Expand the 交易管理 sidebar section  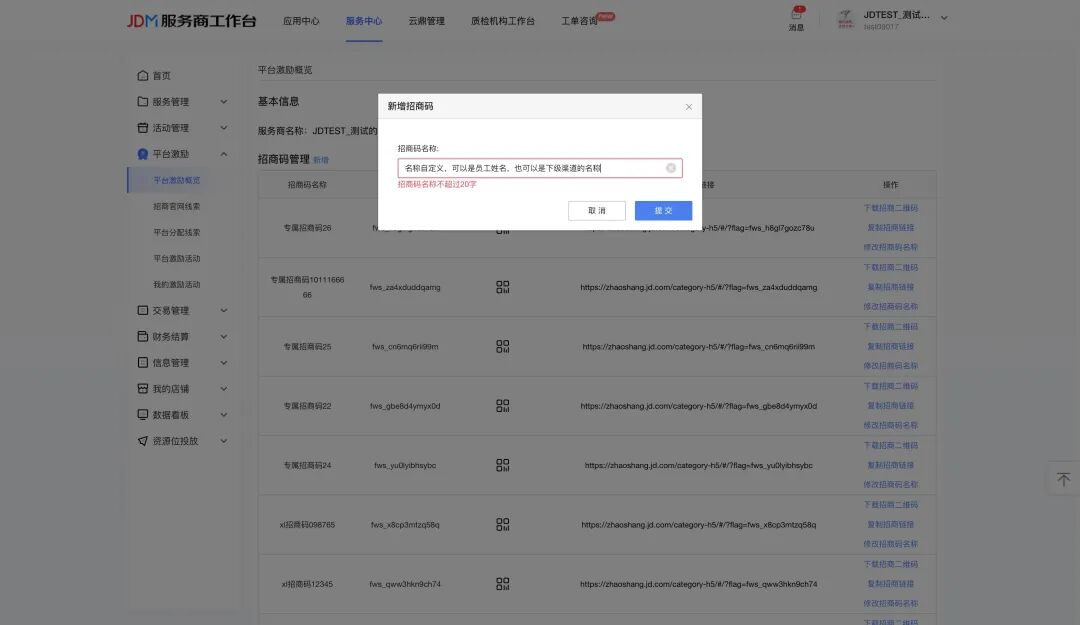tap(223, 311)
